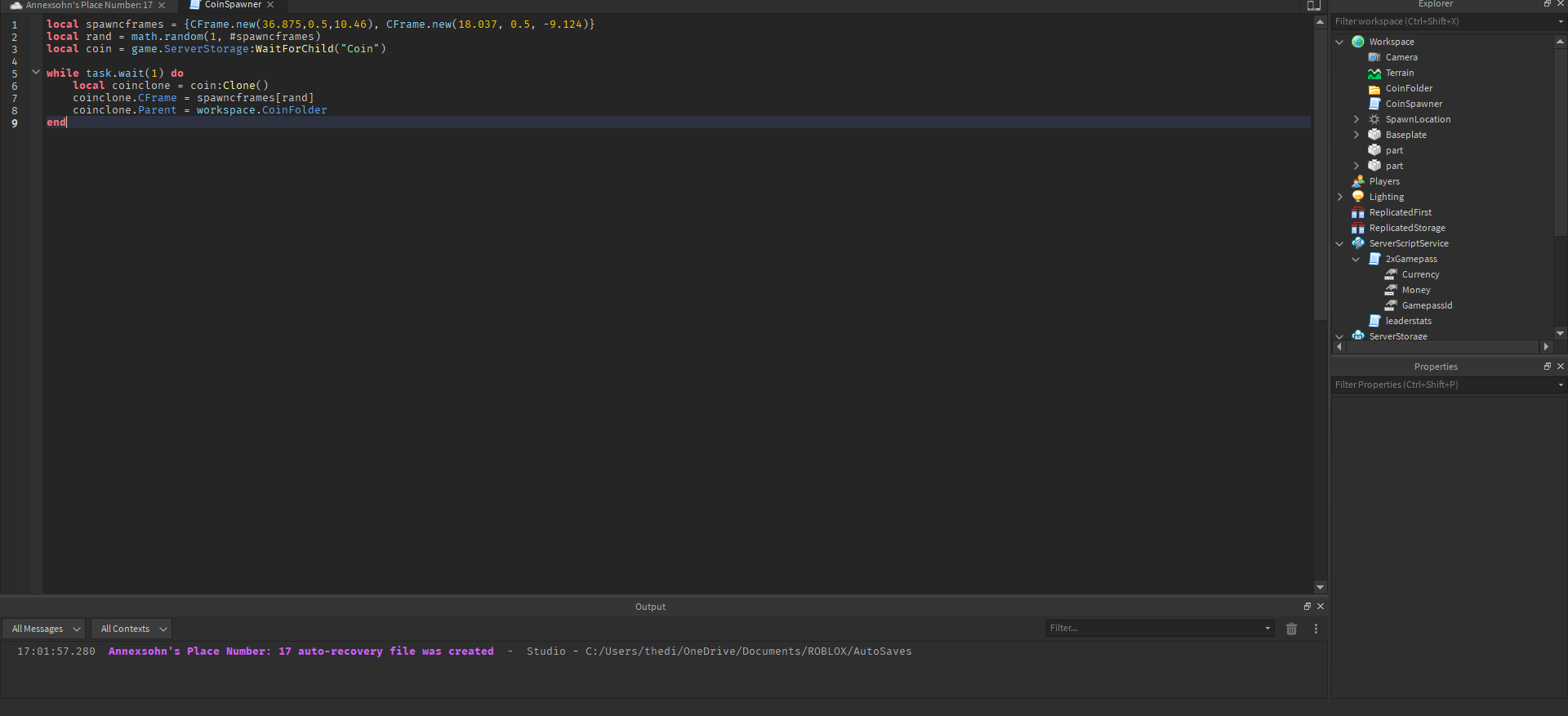The height and width of the screenshot is (716, 1568).
Task: Click the CoinFolder folder icon
Action: (x=1374, y=88)
